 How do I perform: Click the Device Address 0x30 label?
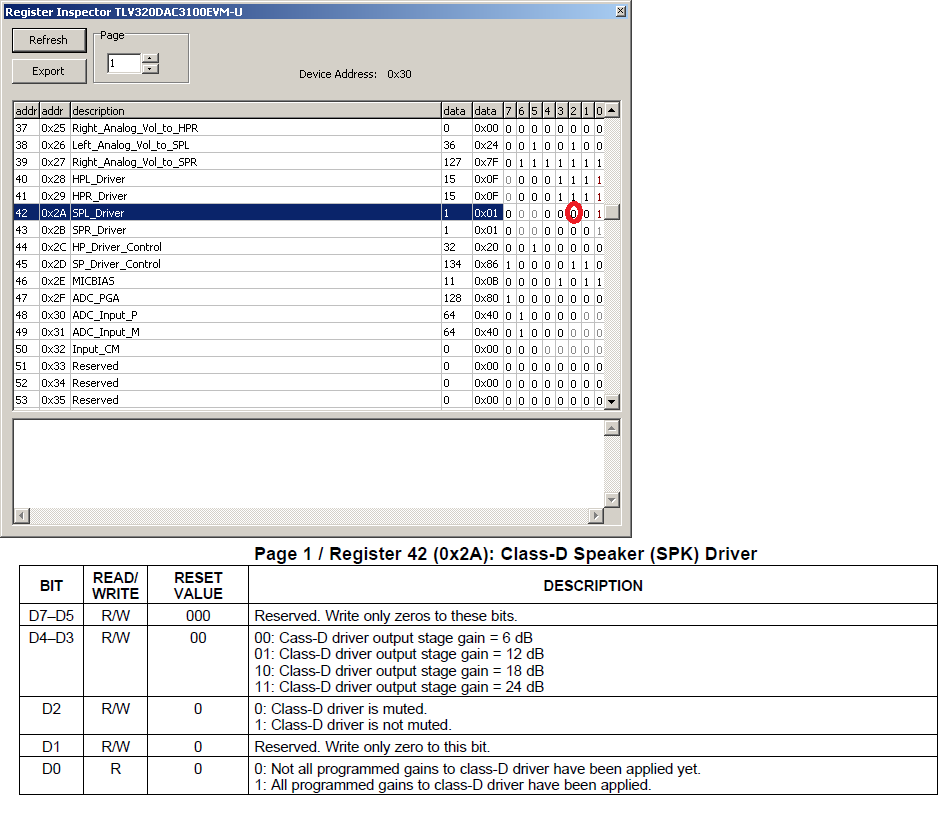pos(355,74)
